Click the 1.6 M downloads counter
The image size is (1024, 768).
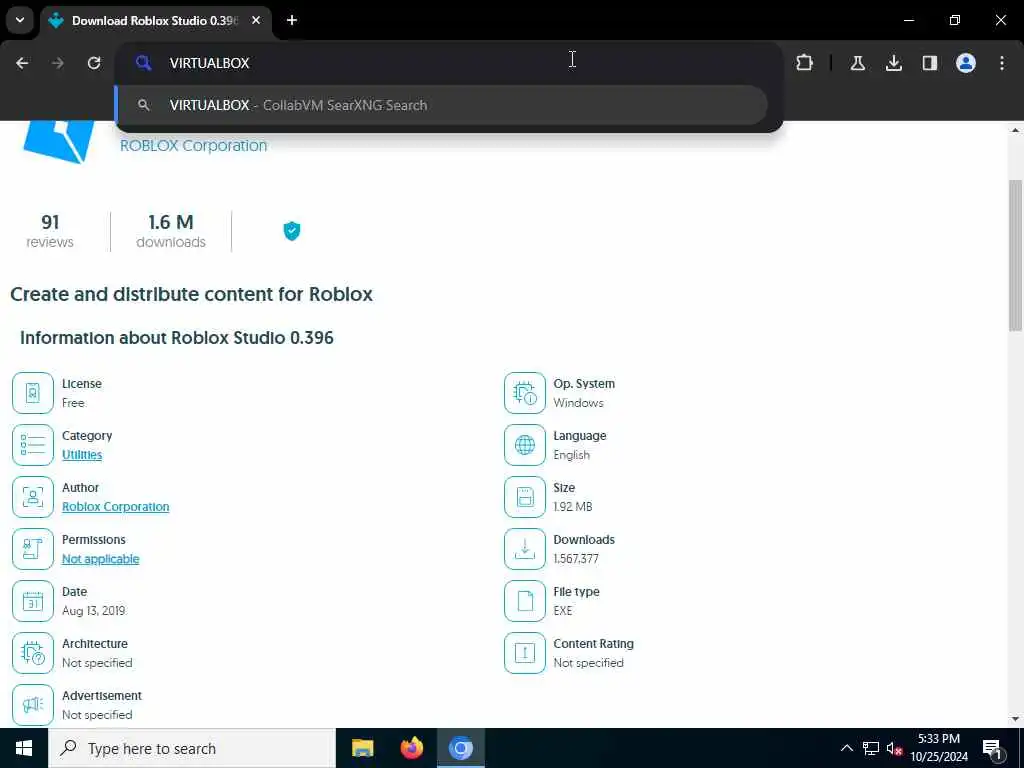(x=170, y=231)
